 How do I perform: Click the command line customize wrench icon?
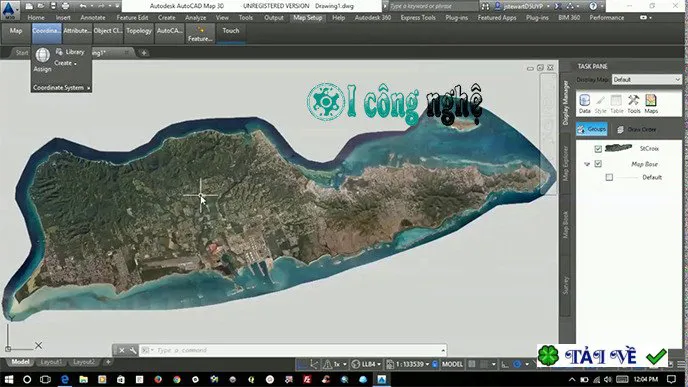133,350
